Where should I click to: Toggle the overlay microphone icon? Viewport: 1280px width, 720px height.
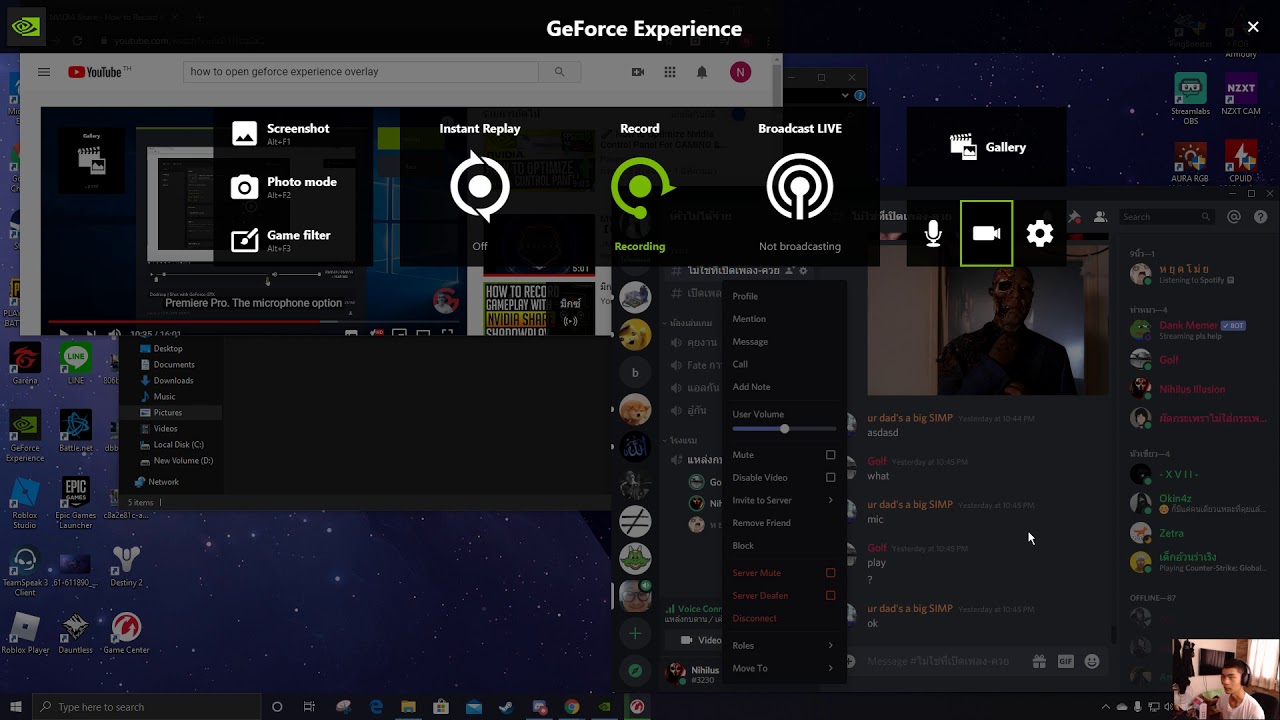coord(933,234)
